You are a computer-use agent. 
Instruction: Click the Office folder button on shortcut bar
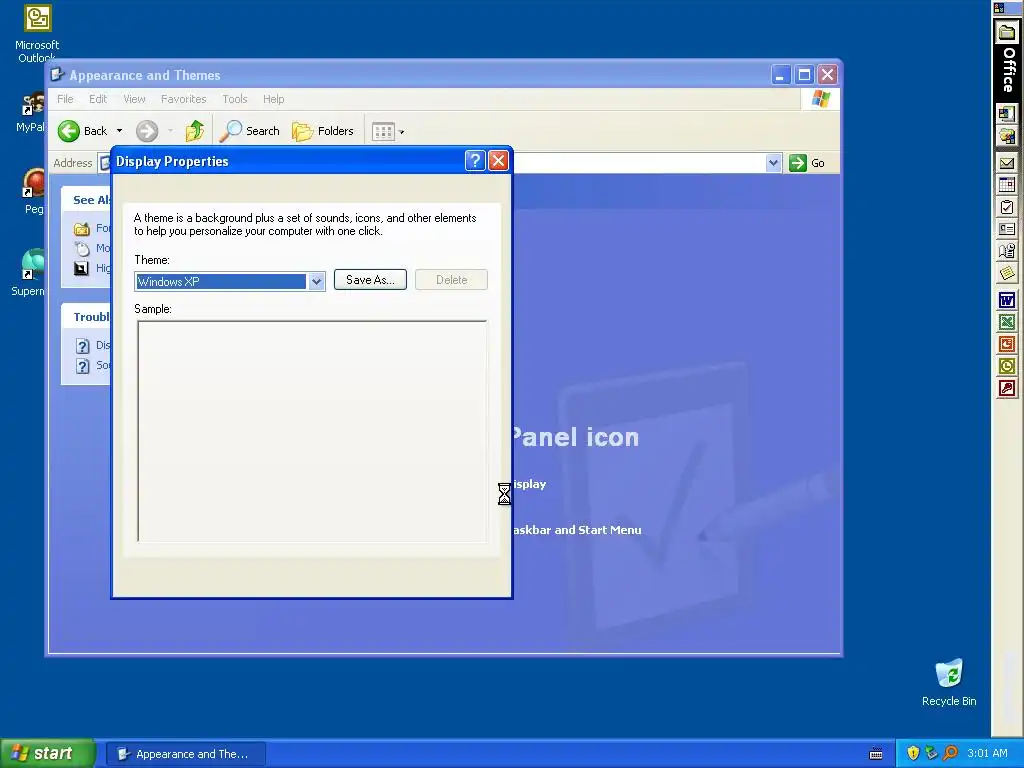tap(1008, 32)
